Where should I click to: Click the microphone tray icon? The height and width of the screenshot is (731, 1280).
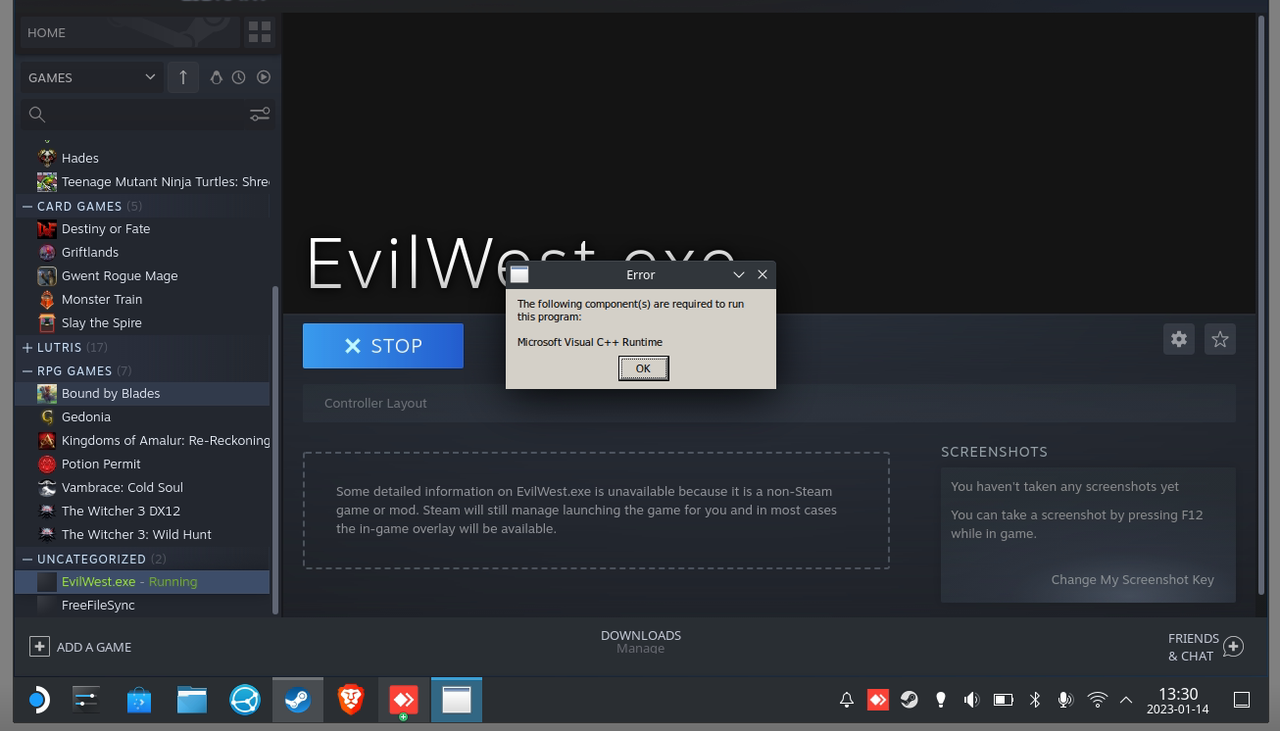[1066, 700]
